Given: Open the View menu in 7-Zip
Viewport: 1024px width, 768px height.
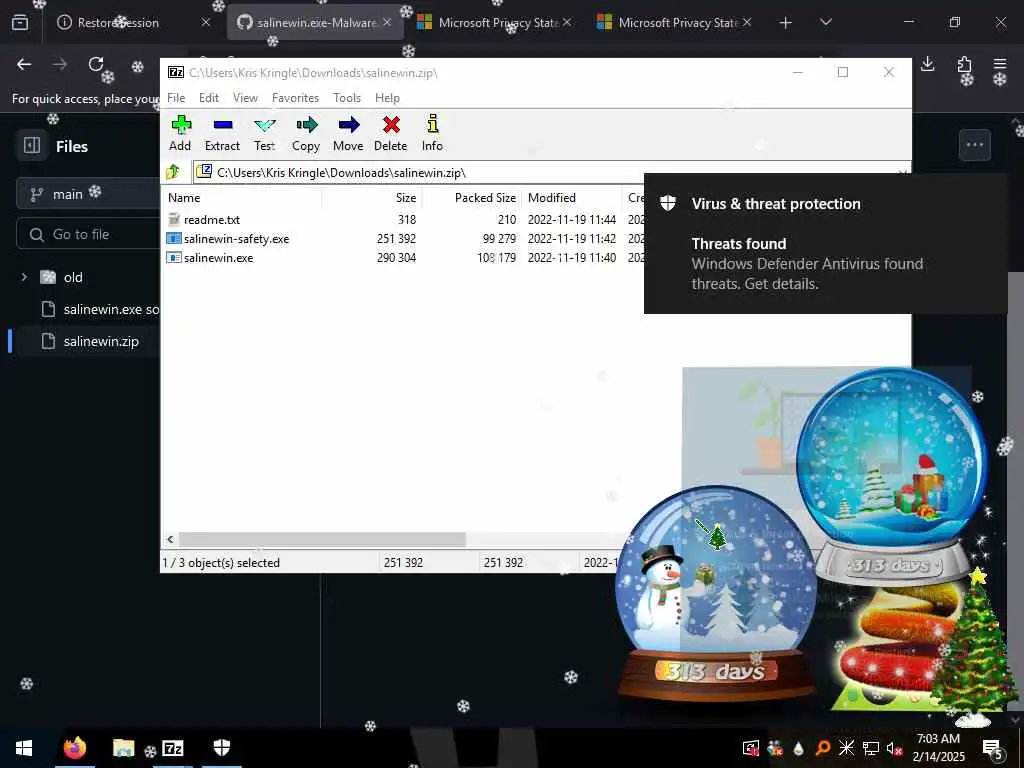Looking at the screenshot, I should click(246, 98).
